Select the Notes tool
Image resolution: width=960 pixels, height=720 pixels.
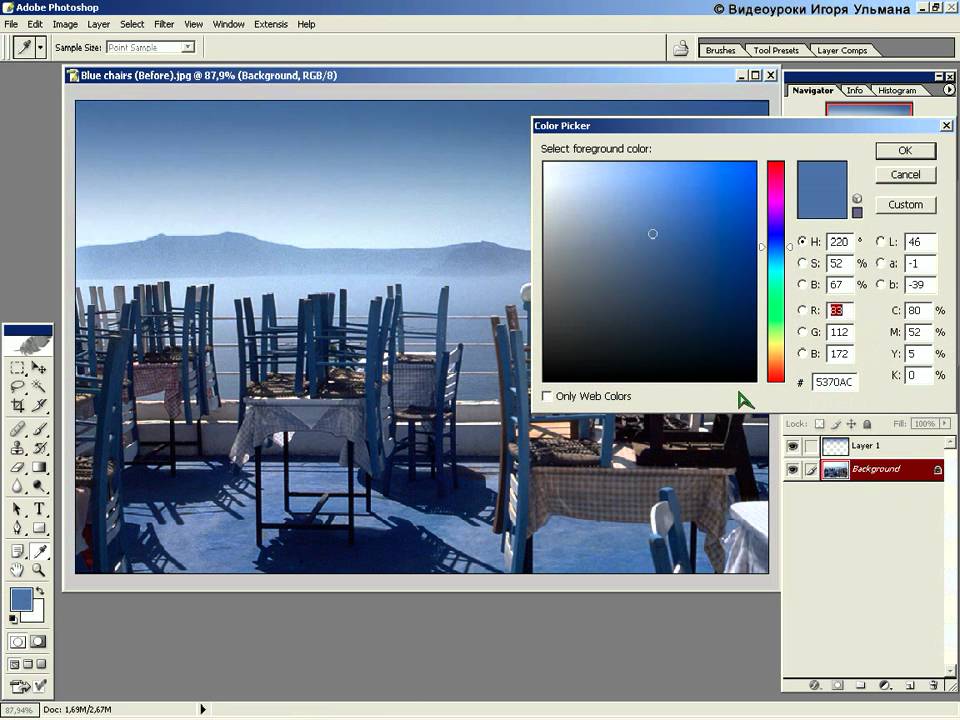pyautogui.click(x=17, y=552)
